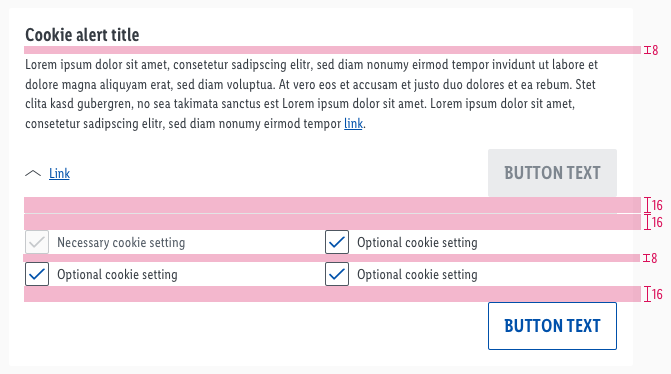This screenshot has height=374, width=671.
Task: Toggle the Necessary cookie setting checkbox
Action: click(x=37, y=242)
